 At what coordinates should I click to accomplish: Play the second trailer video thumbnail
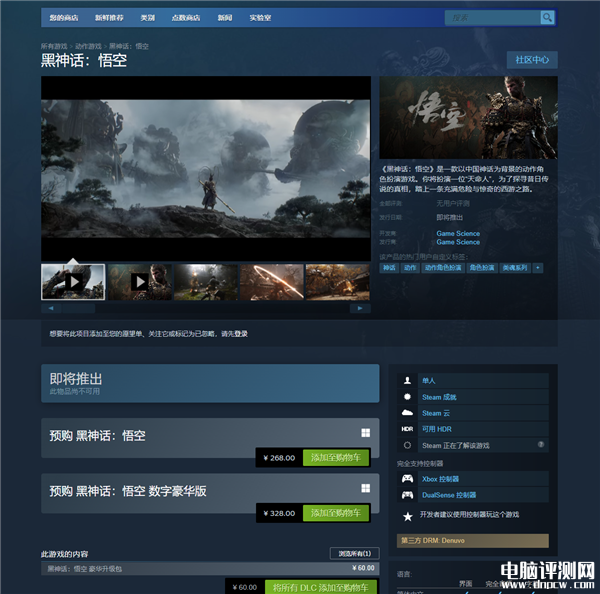(x=140, y=282)
